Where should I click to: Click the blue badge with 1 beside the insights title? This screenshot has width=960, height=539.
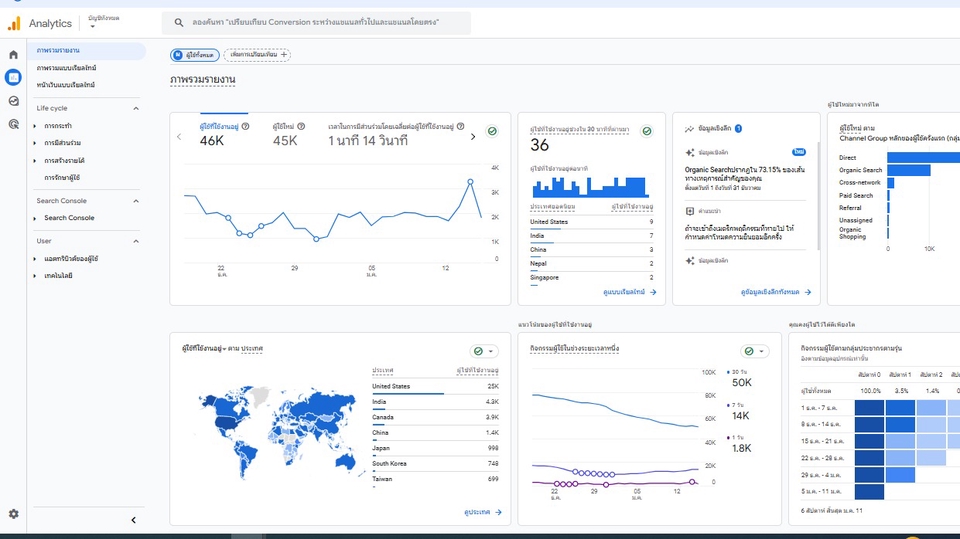(x=738, y=129)
